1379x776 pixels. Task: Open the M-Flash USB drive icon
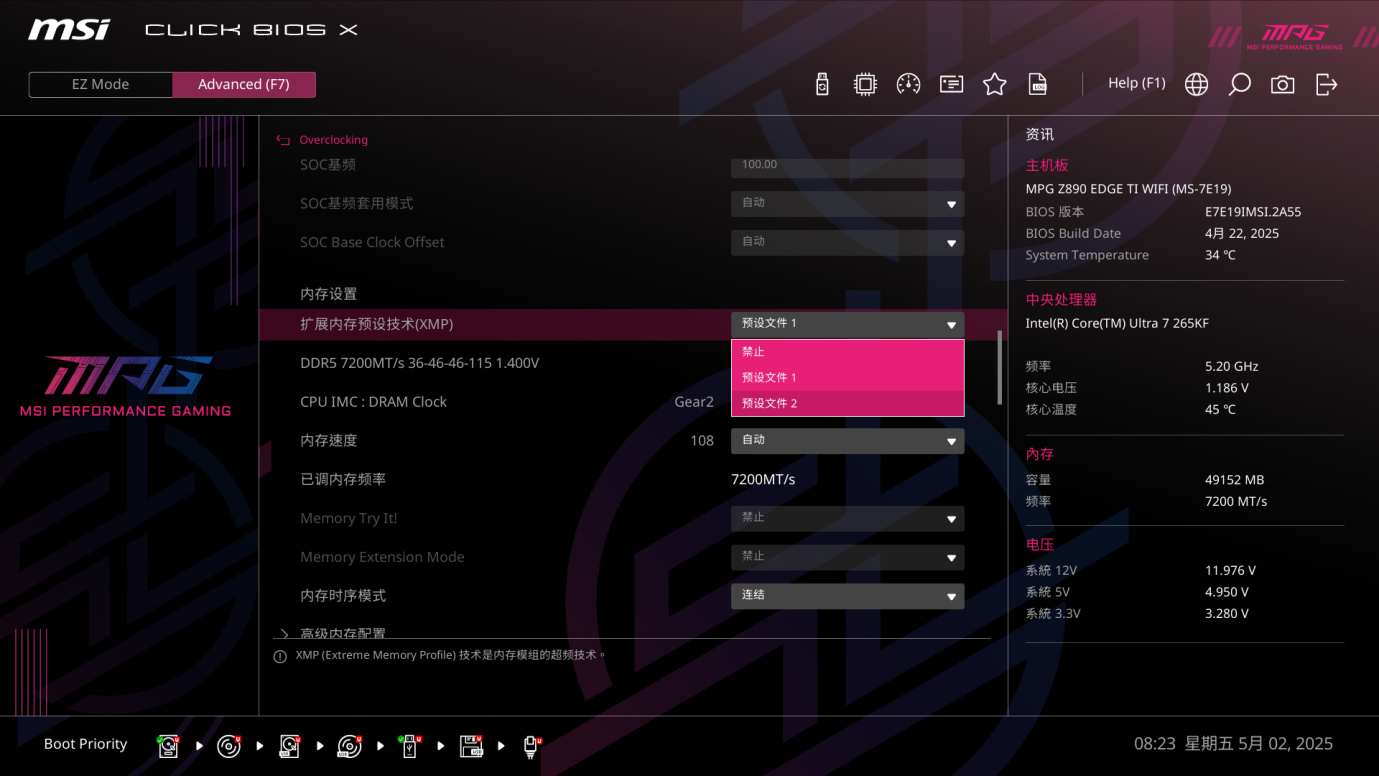822,84
